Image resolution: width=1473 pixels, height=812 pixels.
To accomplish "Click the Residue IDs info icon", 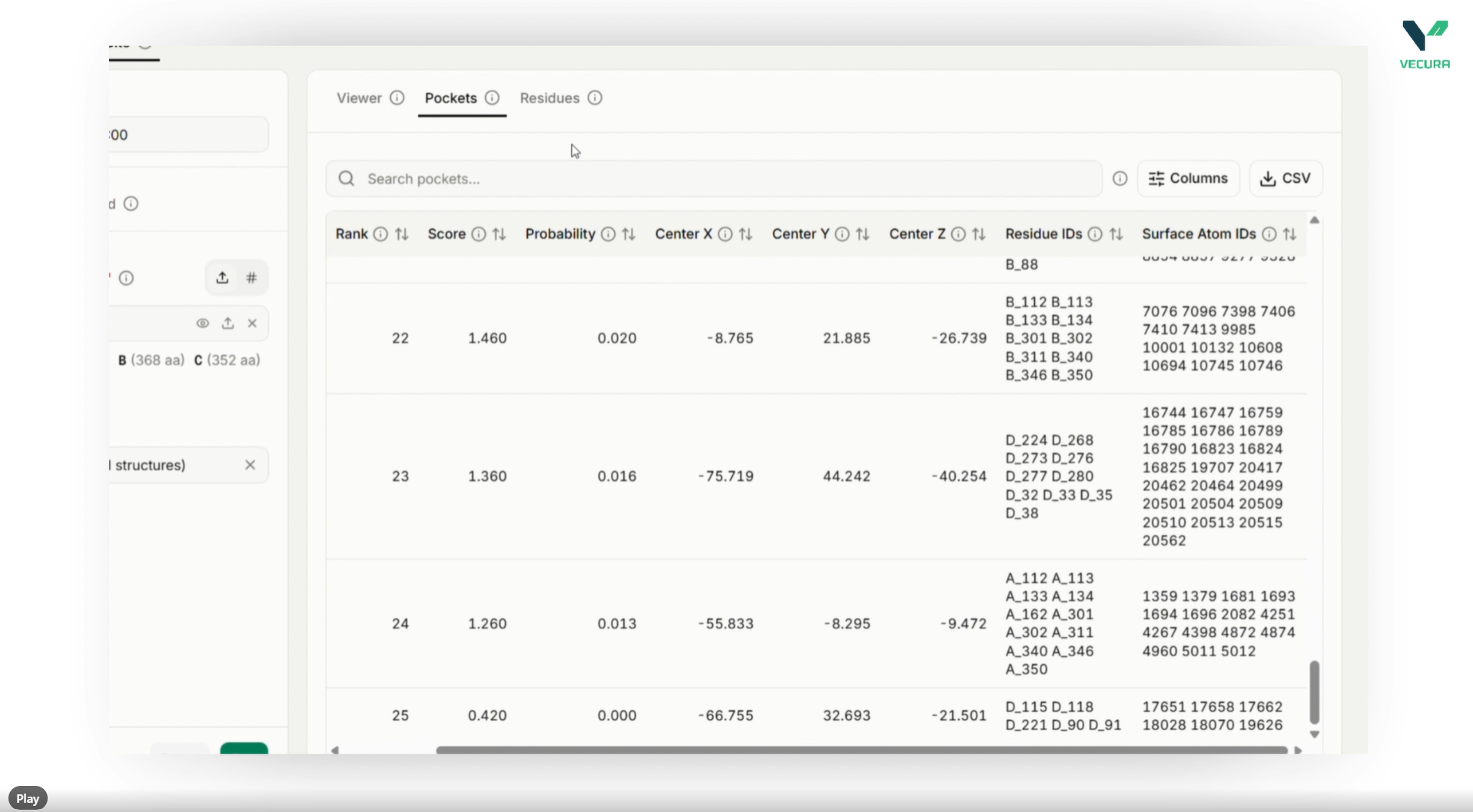I will point(1095,234).
